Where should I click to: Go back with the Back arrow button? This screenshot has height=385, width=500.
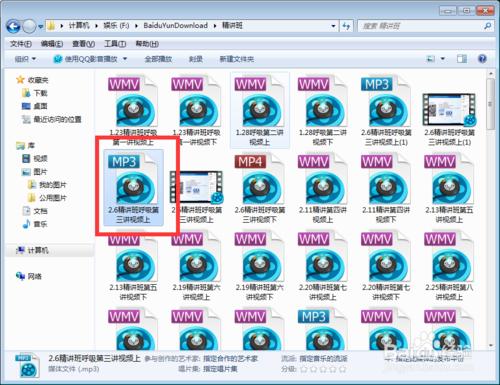13,26
